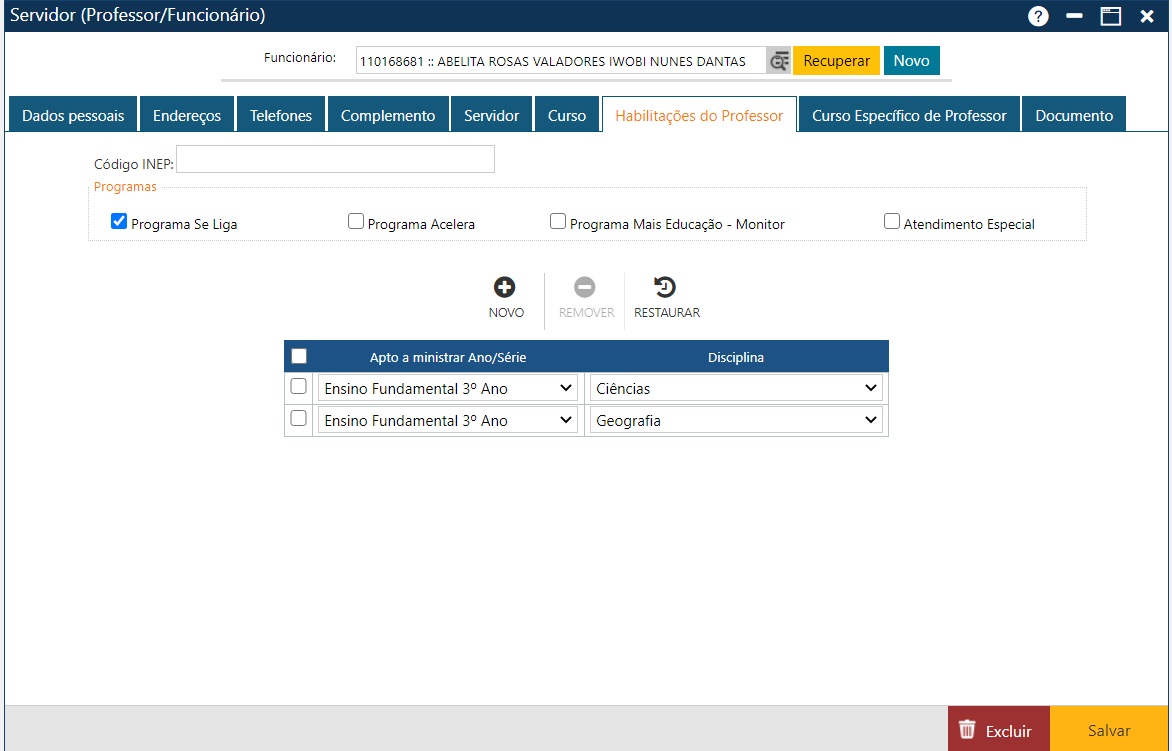Open the Ciências discipline dropdown
The height and width of the screenshot is (751, 1172).
point(736,388)
